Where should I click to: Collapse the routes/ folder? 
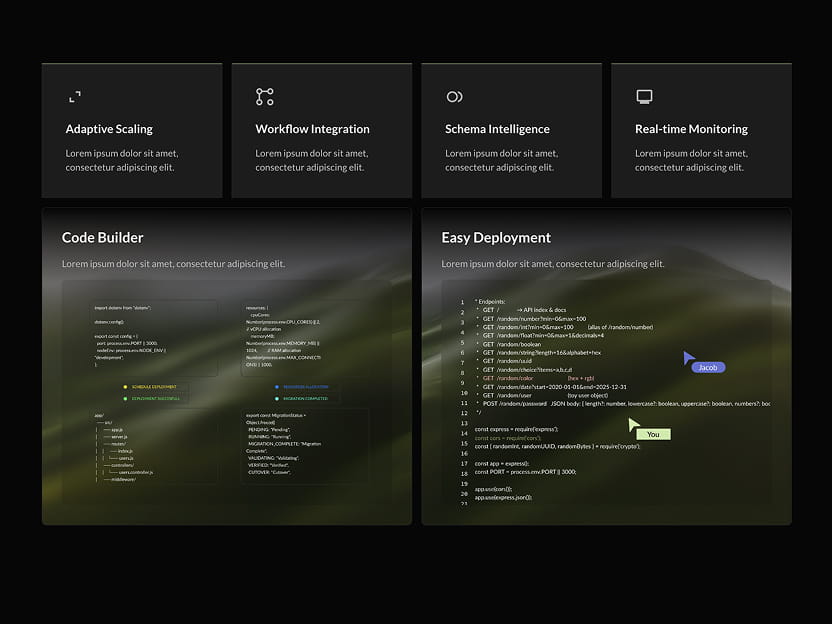tap(117, 442)
